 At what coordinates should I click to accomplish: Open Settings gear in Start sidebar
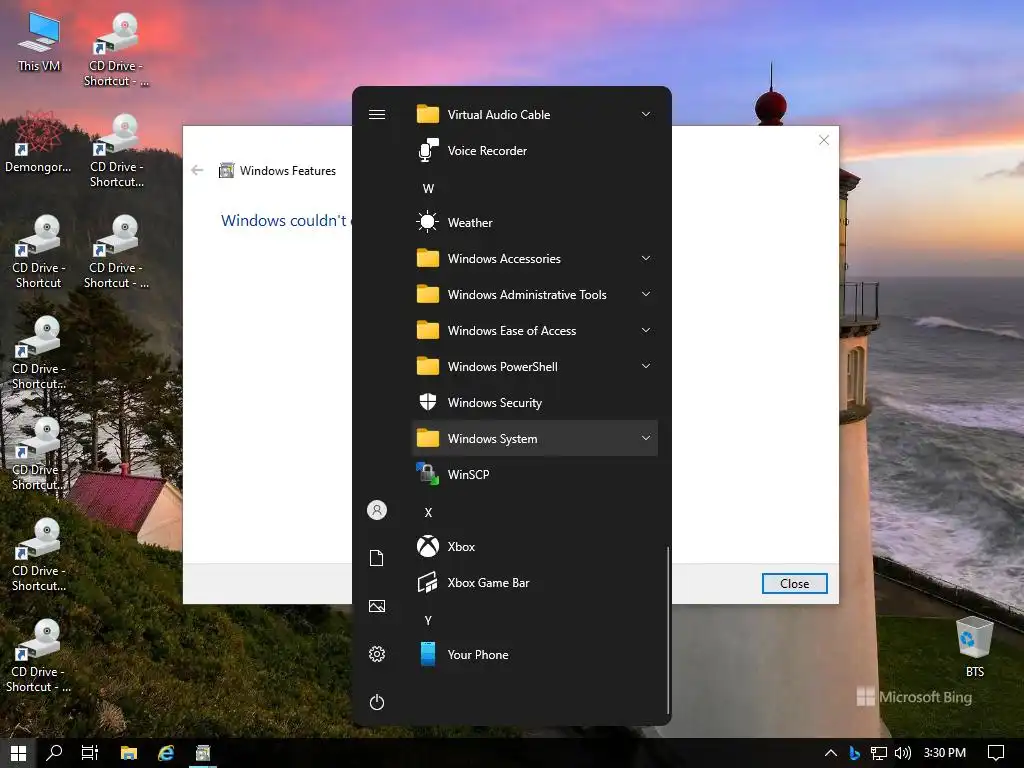(377, 654)
